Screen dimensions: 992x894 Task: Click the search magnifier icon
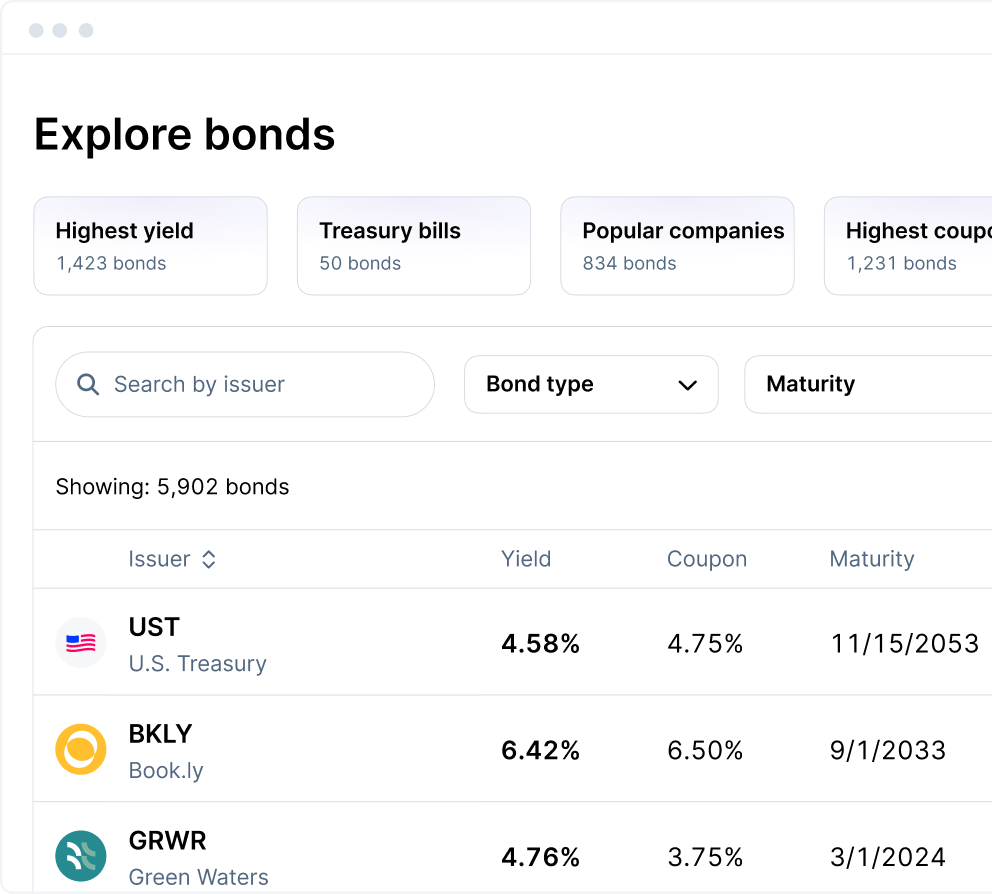tap(88, 384)
